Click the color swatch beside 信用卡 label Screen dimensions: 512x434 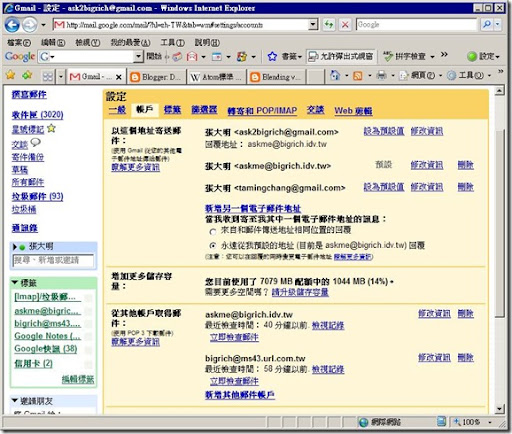point(88,363)
